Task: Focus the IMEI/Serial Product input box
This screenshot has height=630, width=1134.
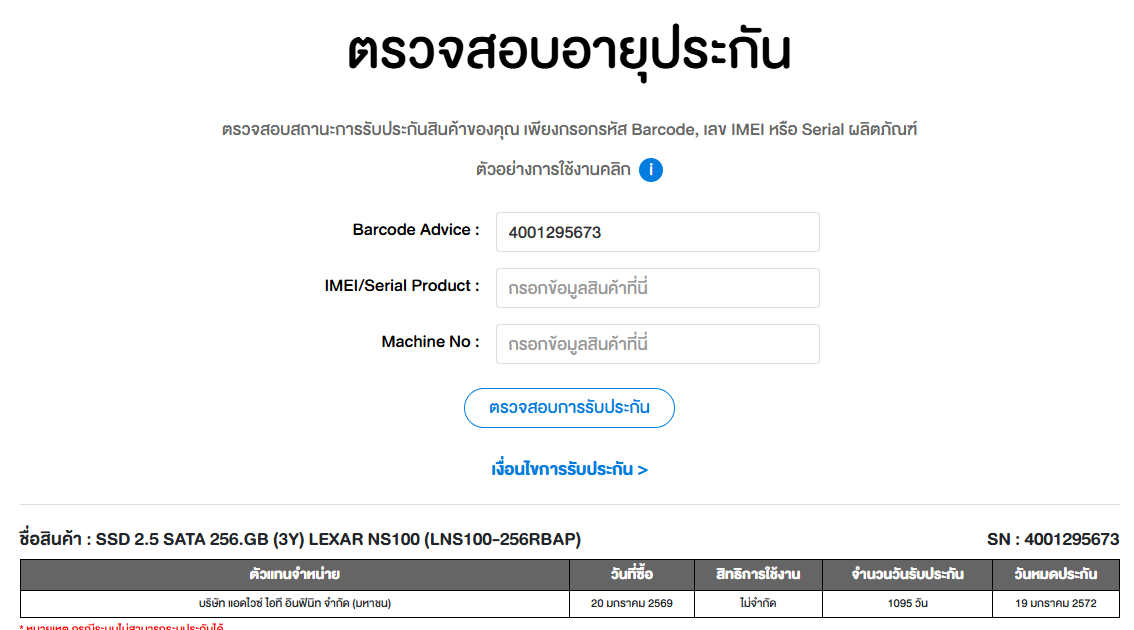Action: 657,288
